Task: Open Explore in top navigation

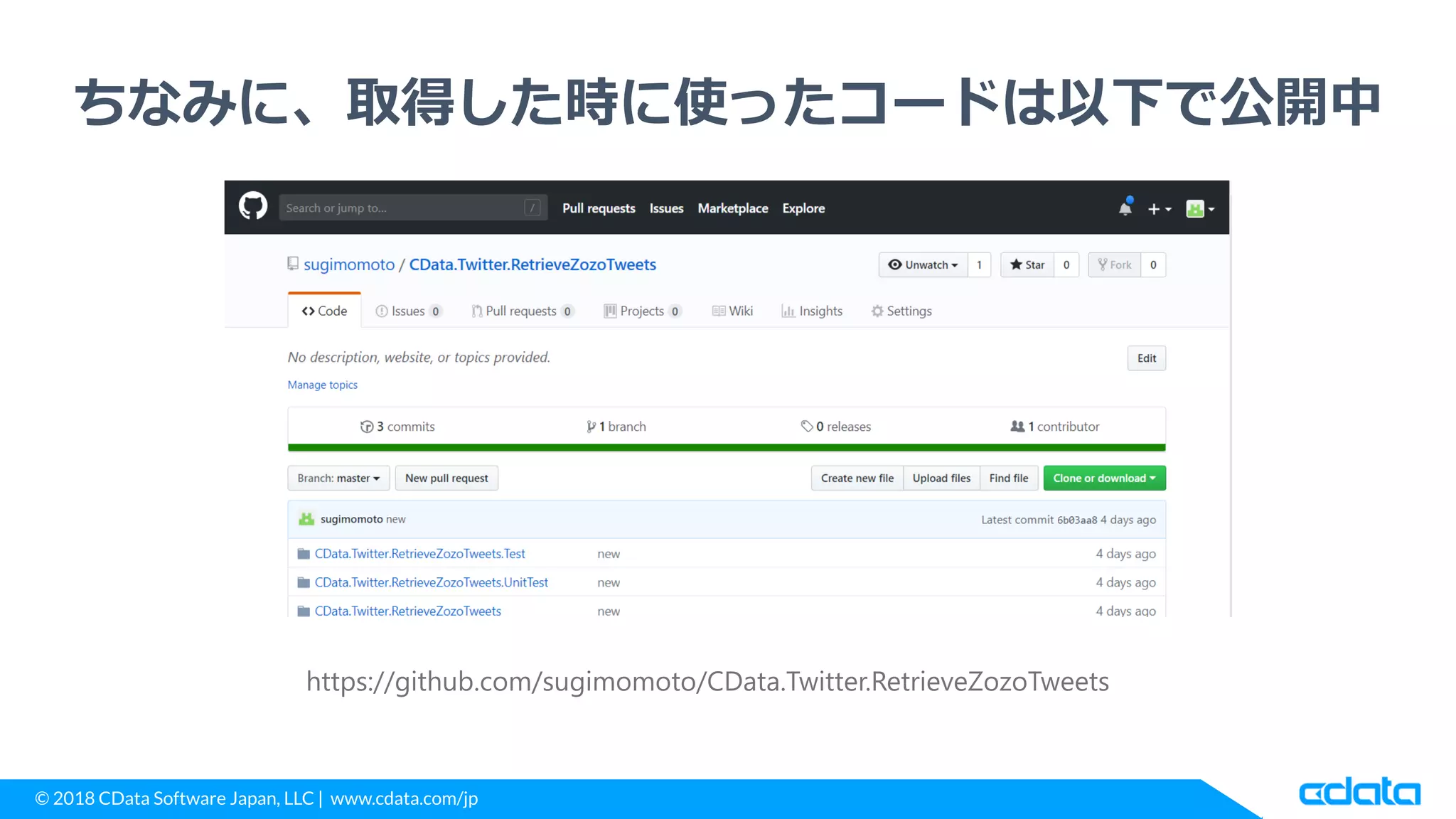Action: tap(803, 208)
